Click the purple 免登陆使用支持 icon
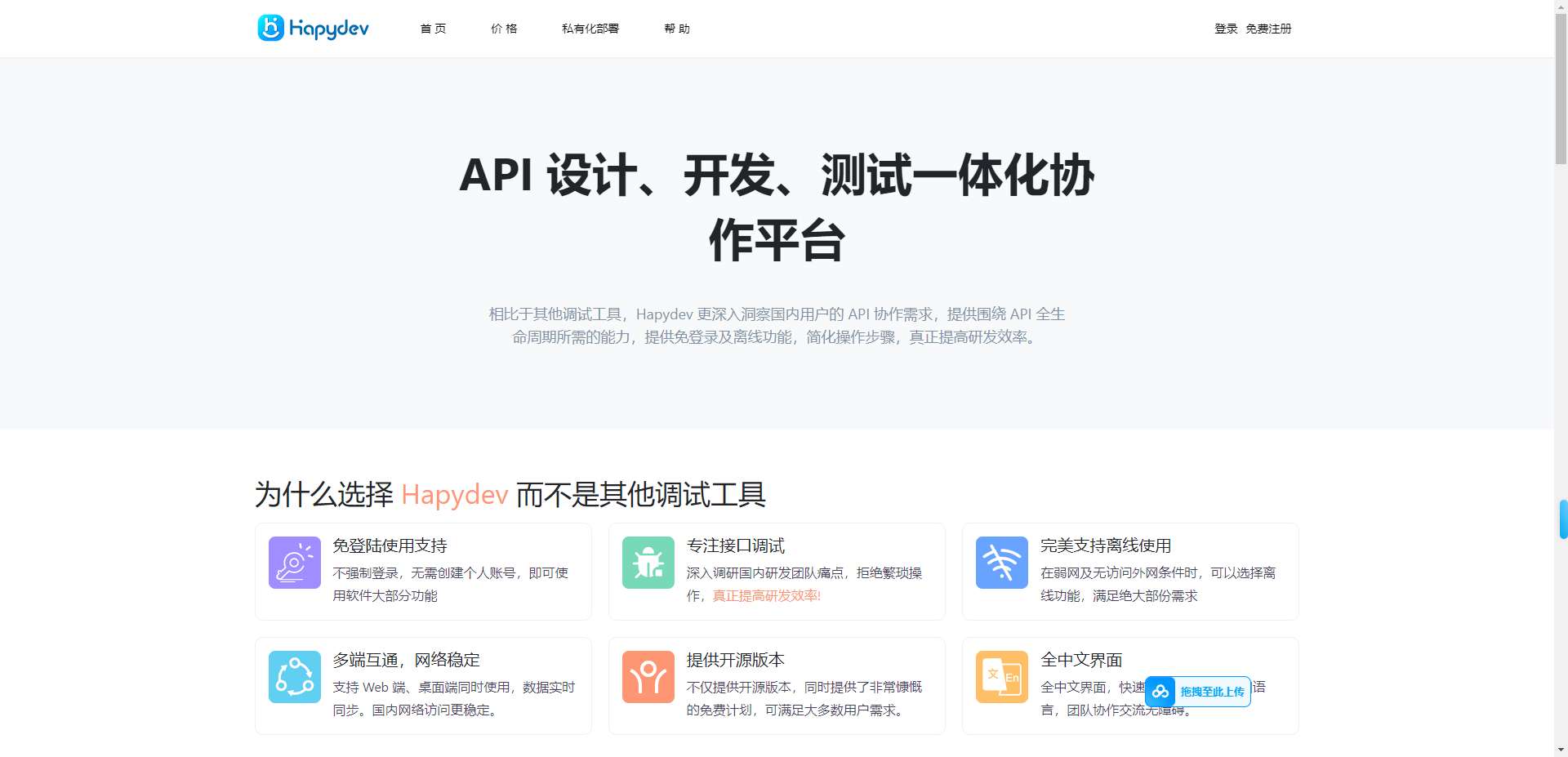1568x757 pixels. (x=295, y=563)
